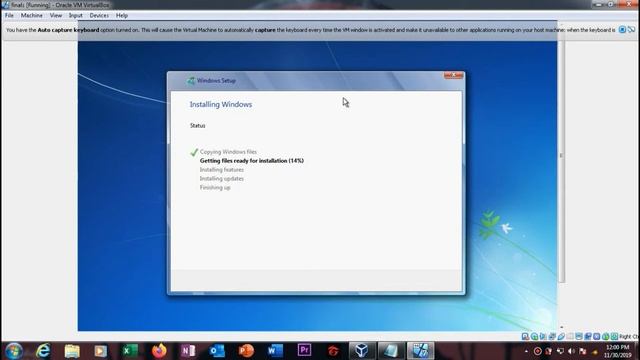Click the shared folders status icon
This screenshot has width=640, height=360.
(x=570, y=336)
